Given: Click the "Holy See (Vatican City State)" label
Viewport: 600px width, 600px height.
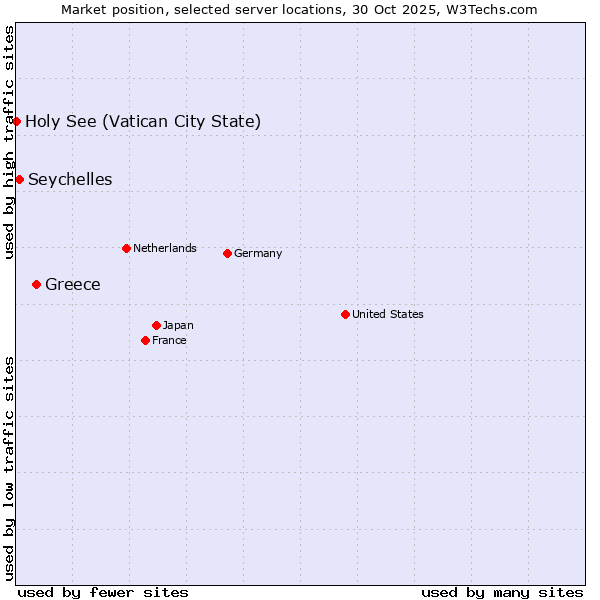Looking at the screenshot, I should [x=143, y=122].
